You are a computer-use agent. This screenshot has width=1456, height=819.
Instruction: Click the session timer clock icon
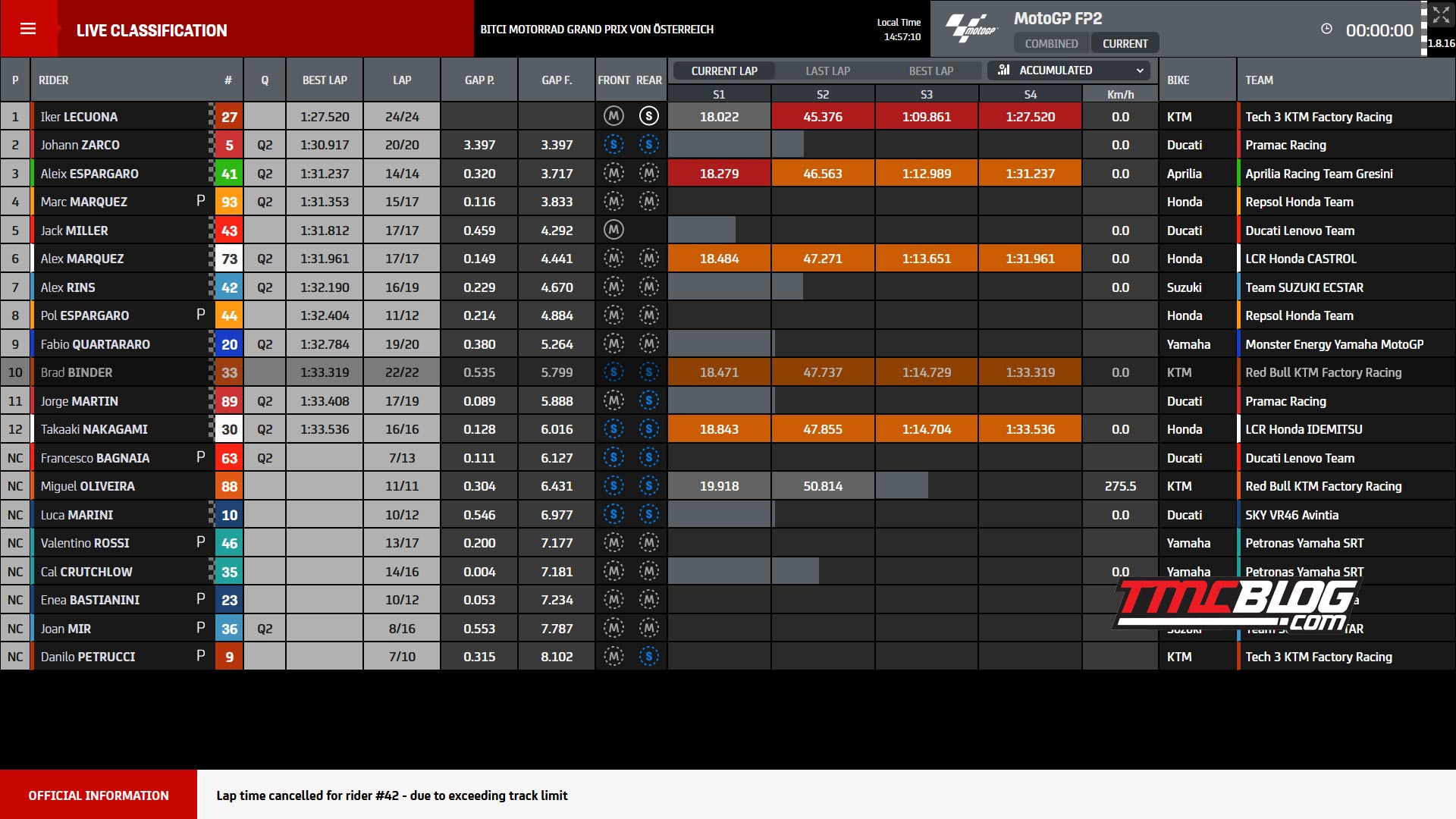[x=1326, y=29]
